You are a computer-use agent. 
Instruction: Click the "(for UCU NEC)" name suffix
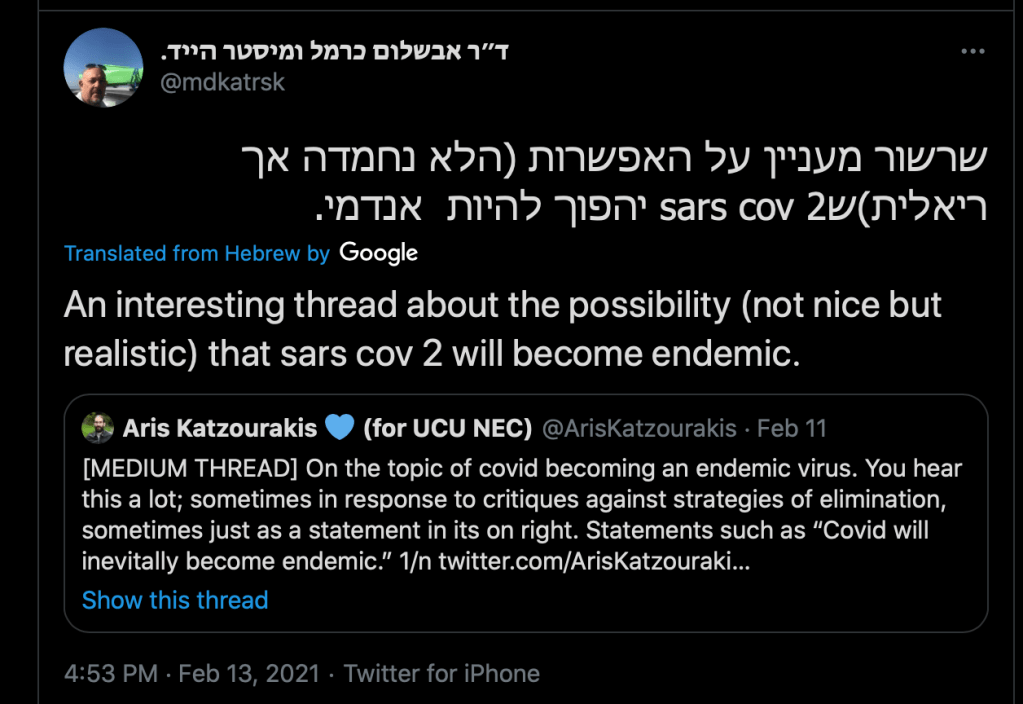click(x=447, y=429)
